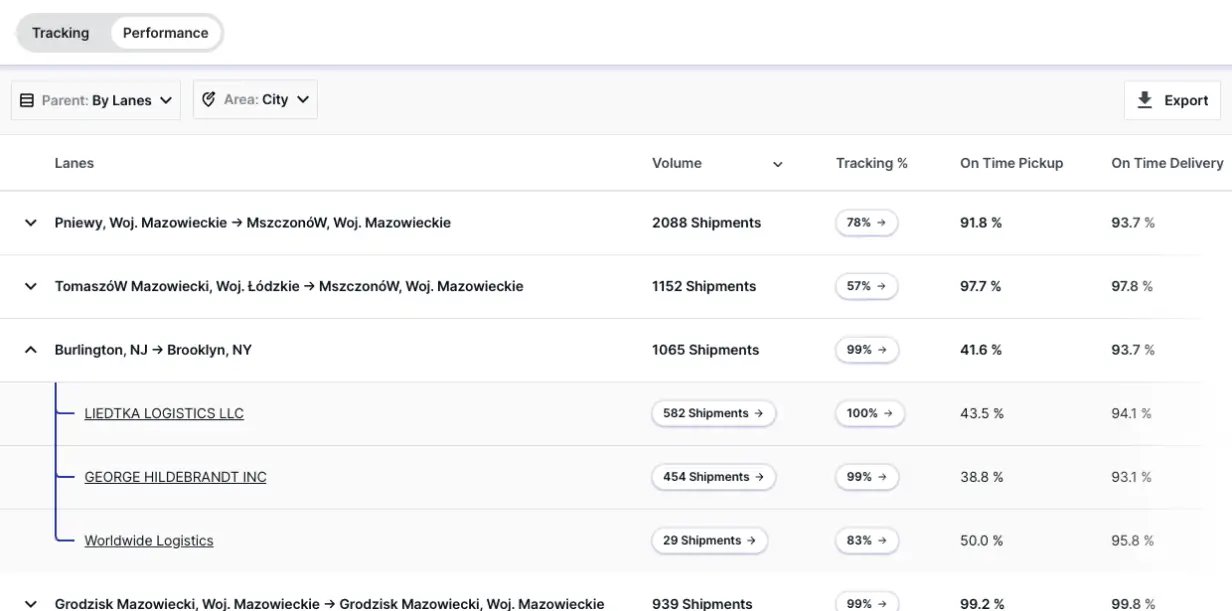Open the Parent: By Lanes dropdown

tap(96, 100)
